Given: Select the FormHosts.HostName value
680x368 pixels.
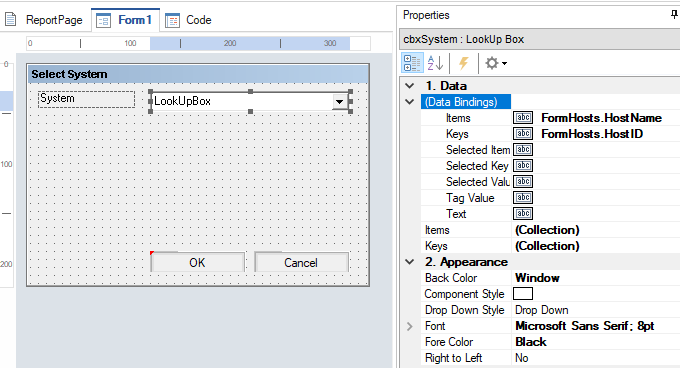Looking at the screenshot, I should click(601, 117).
